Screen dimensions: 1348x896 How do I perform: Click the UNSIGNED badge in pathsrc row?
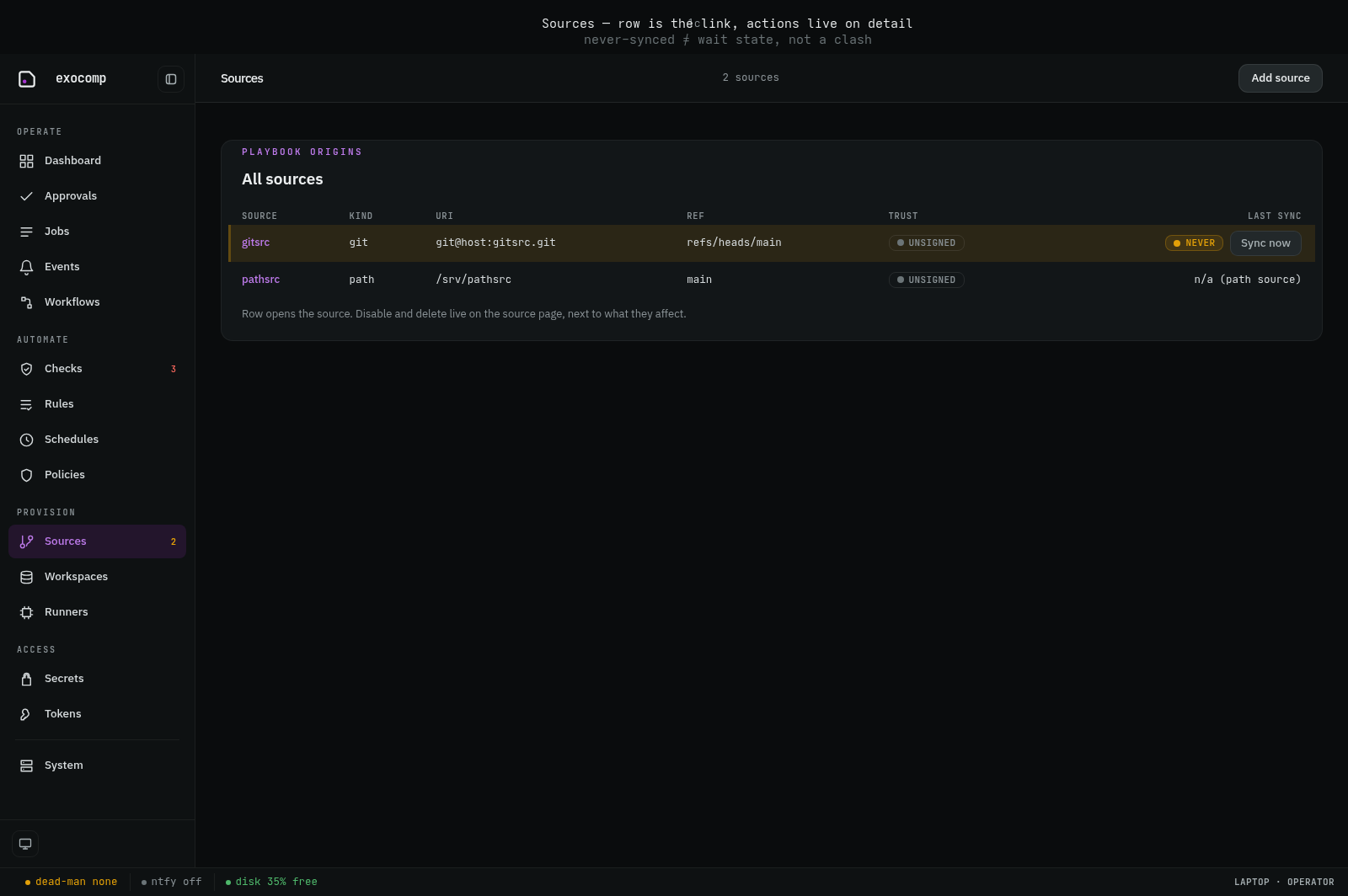coord(926,280)
